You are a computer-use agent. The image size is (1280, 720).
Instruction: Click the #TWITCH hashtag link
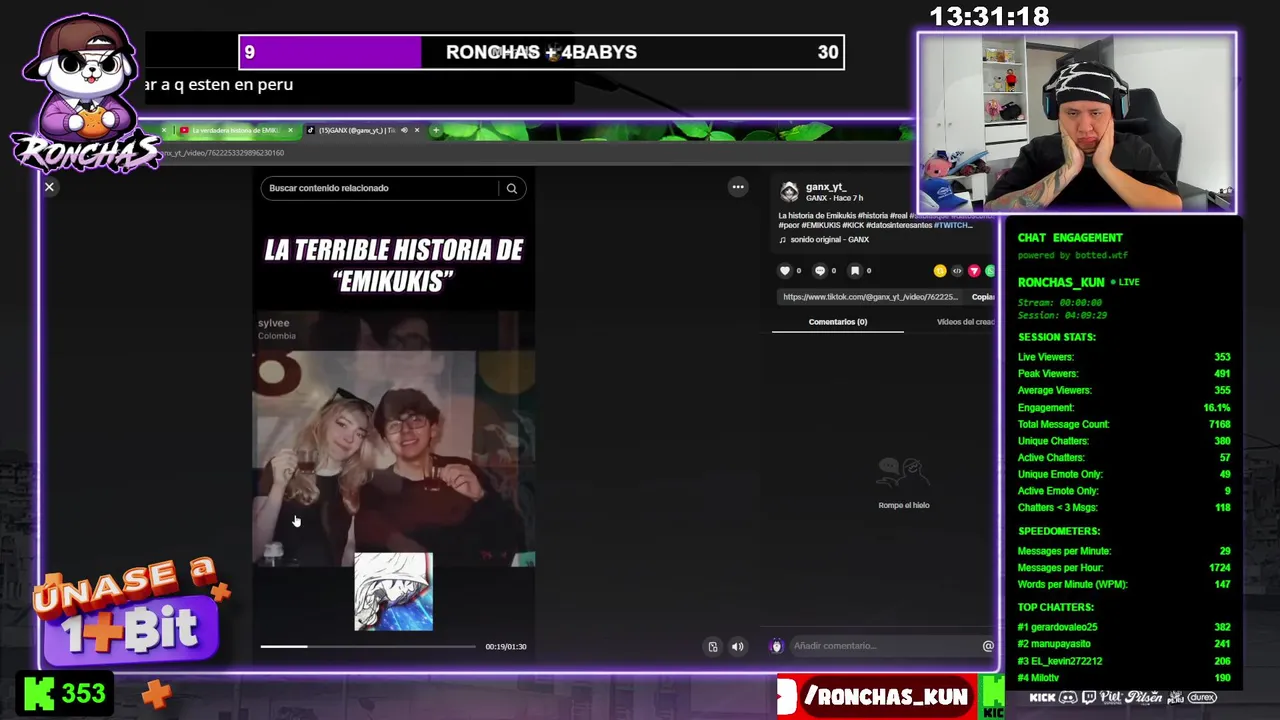953,226
